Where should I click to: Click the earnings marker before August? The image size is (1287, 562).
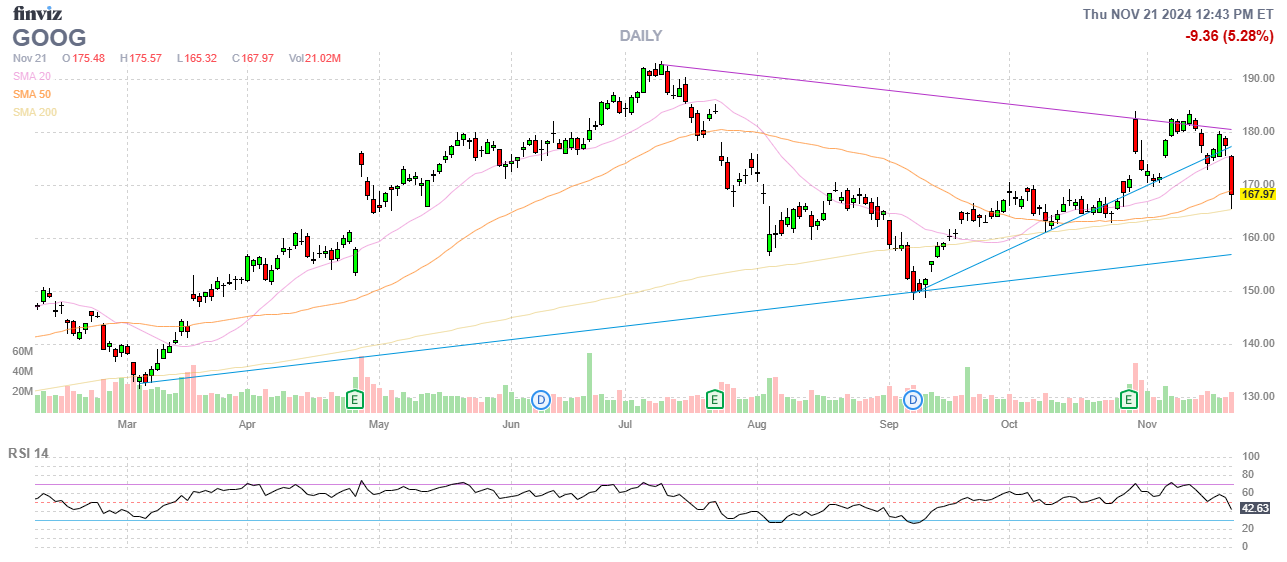pyautogui.click(x=715, y=400)
